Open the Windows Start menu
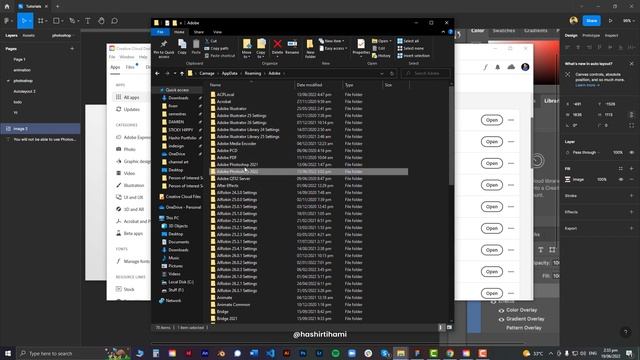This screenshot has width=640, height=360. [8, 353]
